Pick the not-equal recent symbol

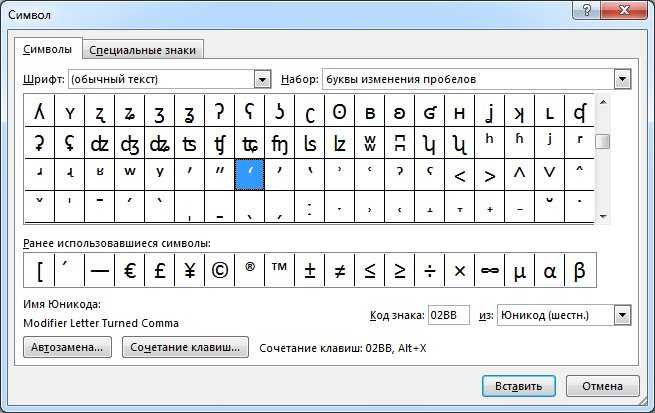pyautogui.click(x=340, y=270)
